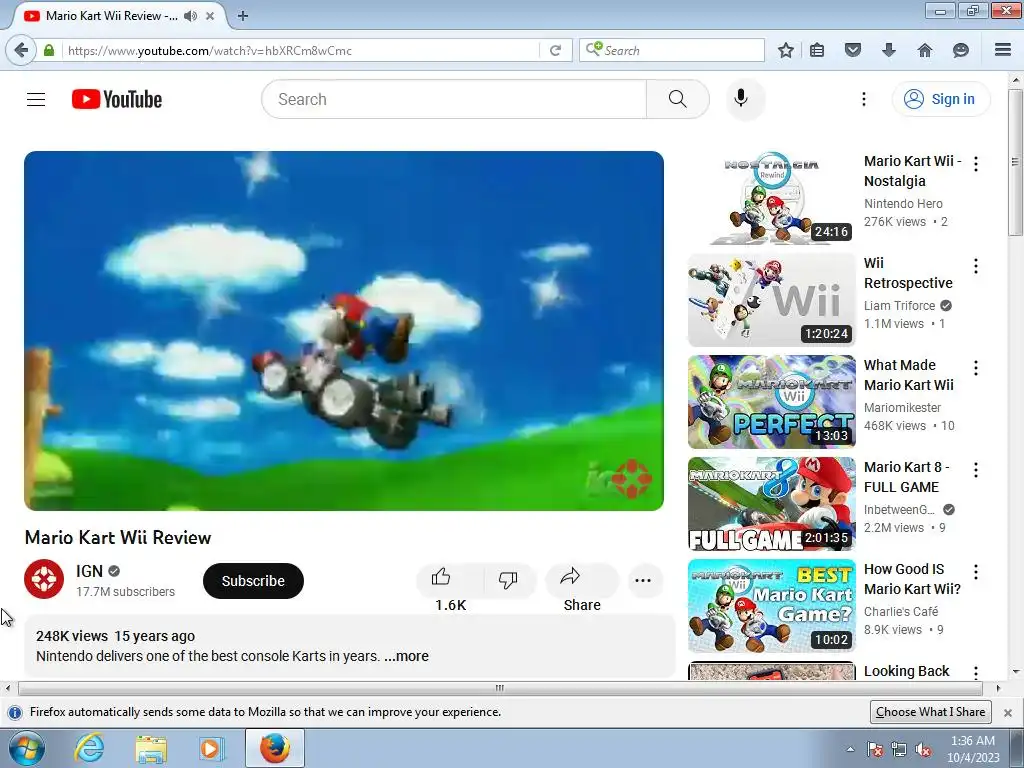Reload the page with refresh icon

[x=555, y=50]
